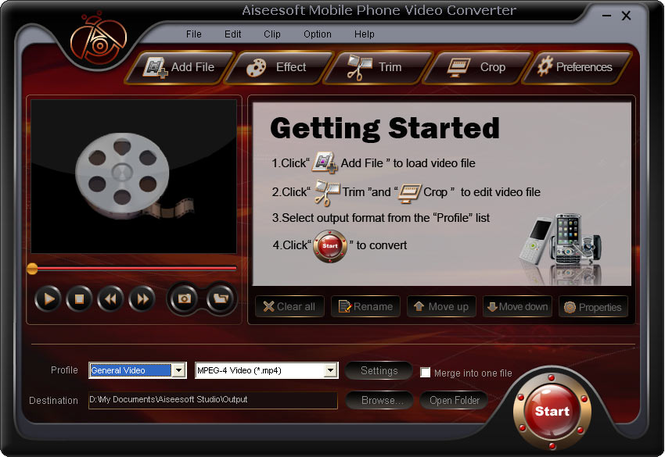This screenshot has height=457, width=665.
Task: Take a snapshot with the camera icon
Action: click(184, 299)
